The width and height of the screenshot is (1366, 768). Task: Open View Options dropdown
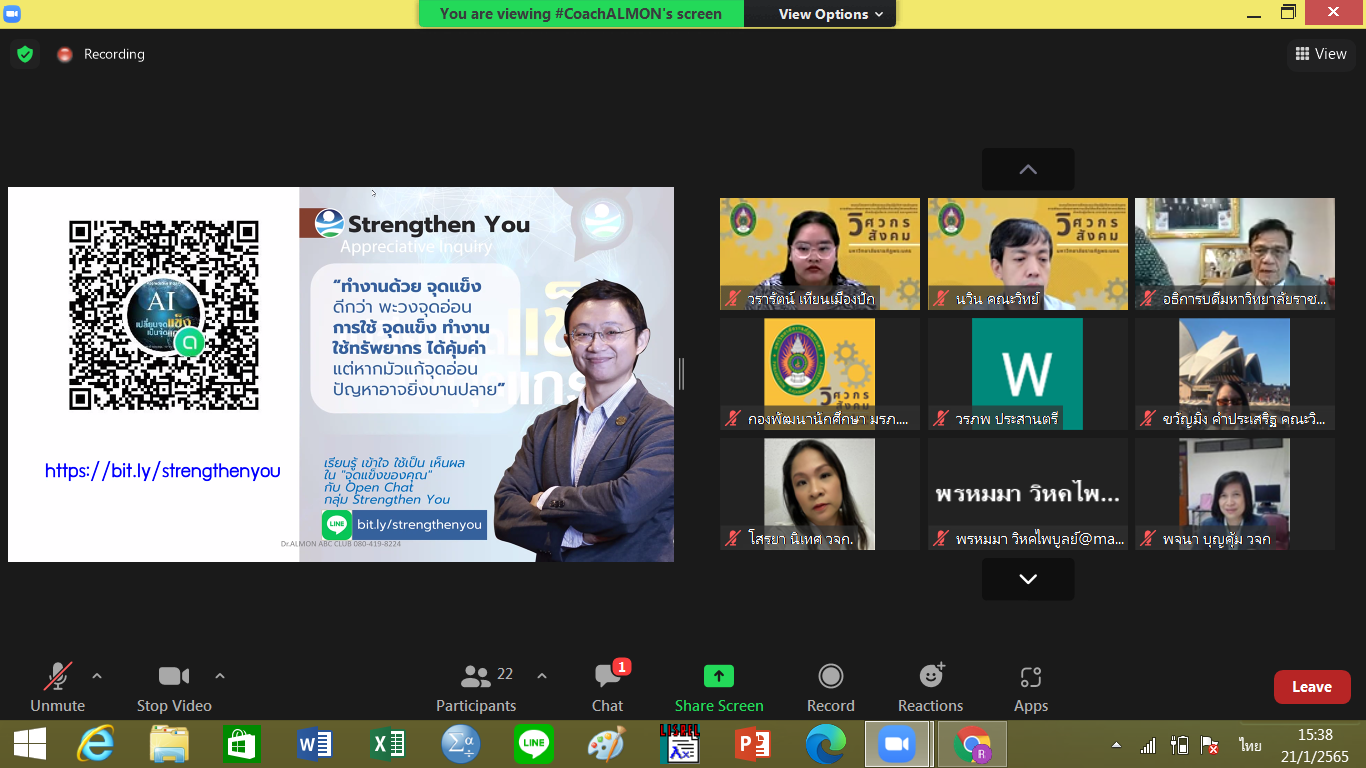(x=831, y=14)
